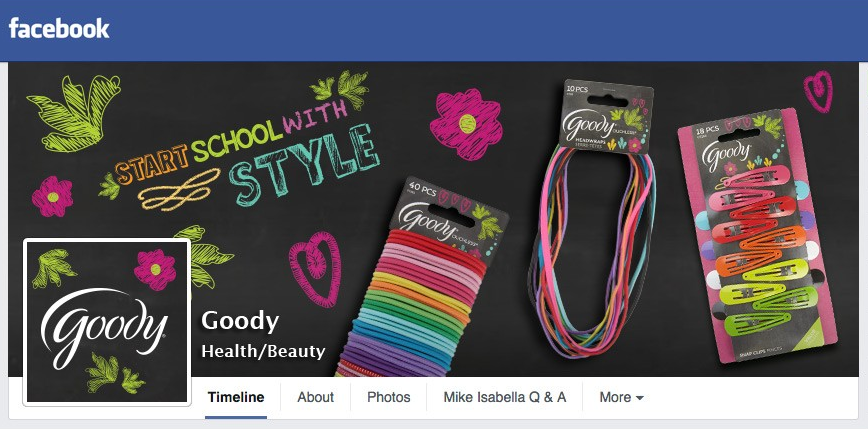Click the Health/Beauty category label

pyautogui.click(x=263, y=352)
